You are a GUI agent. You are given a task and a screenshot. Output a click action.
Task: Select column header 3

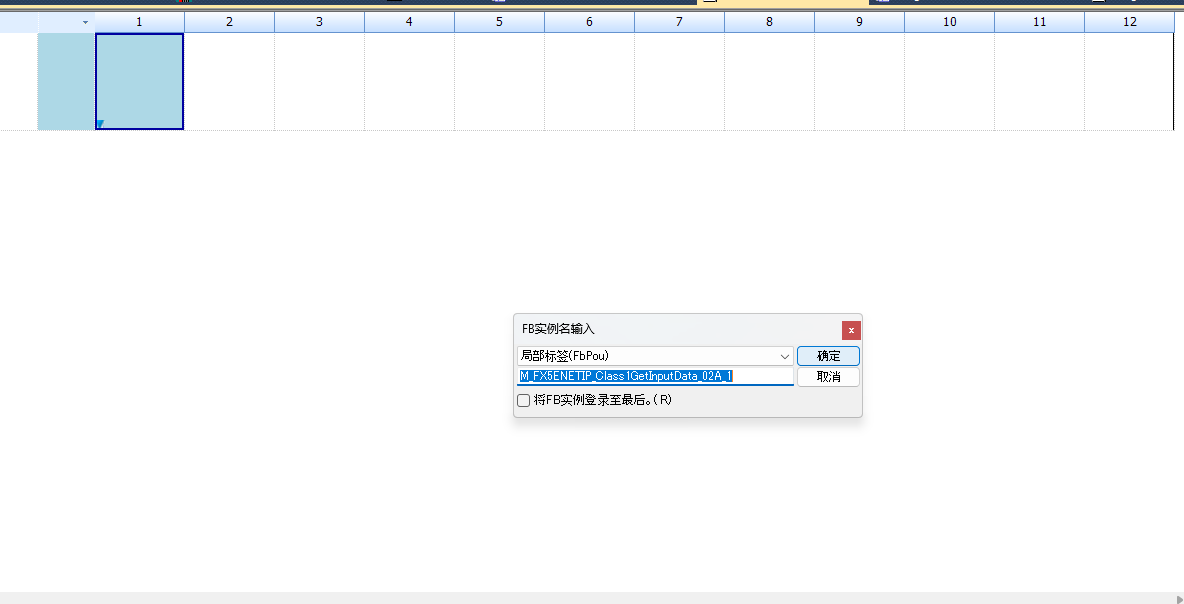pyautogui.click(x=319, y=22)
